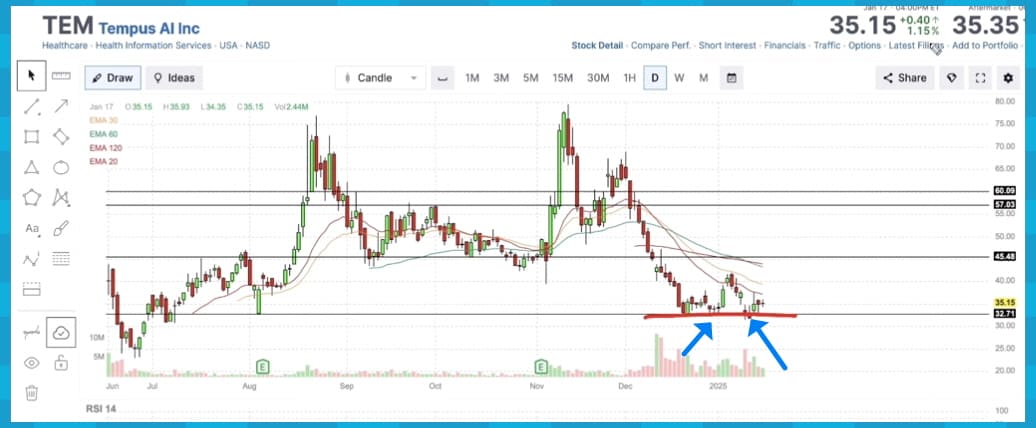Image resolution: width=1036 pixels, height=428 pixels.
Task: Select the ruler measure tool
Action: pos(61,75)
